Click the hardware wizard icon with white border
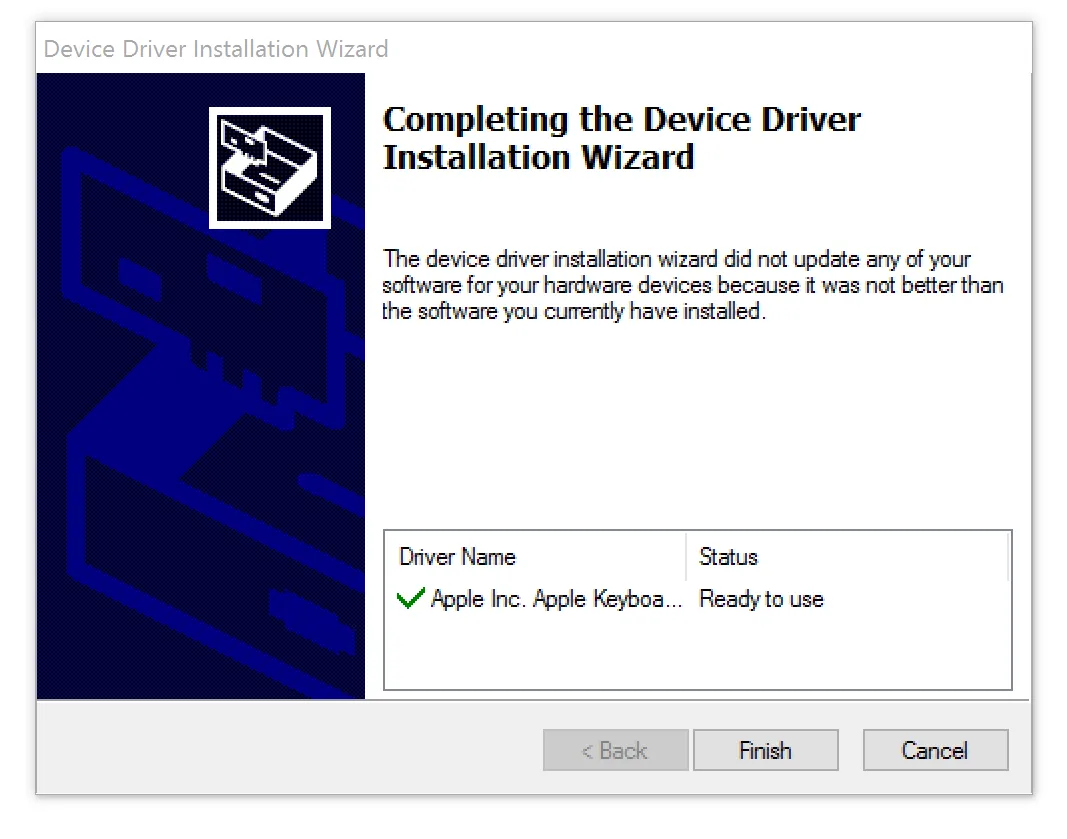 pyautogui.click(x=269, y=167)
